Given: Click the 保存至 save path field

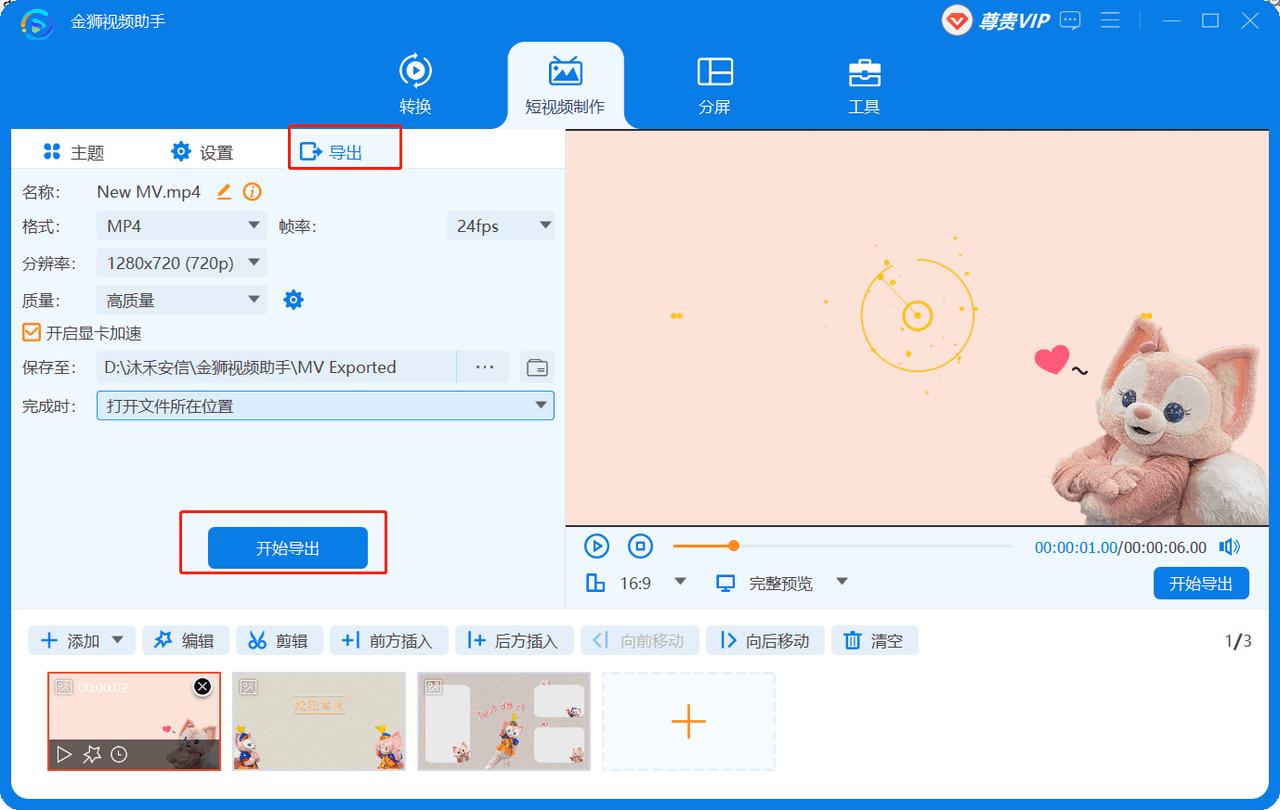Looking at the screenshot, I should [277, 367].
